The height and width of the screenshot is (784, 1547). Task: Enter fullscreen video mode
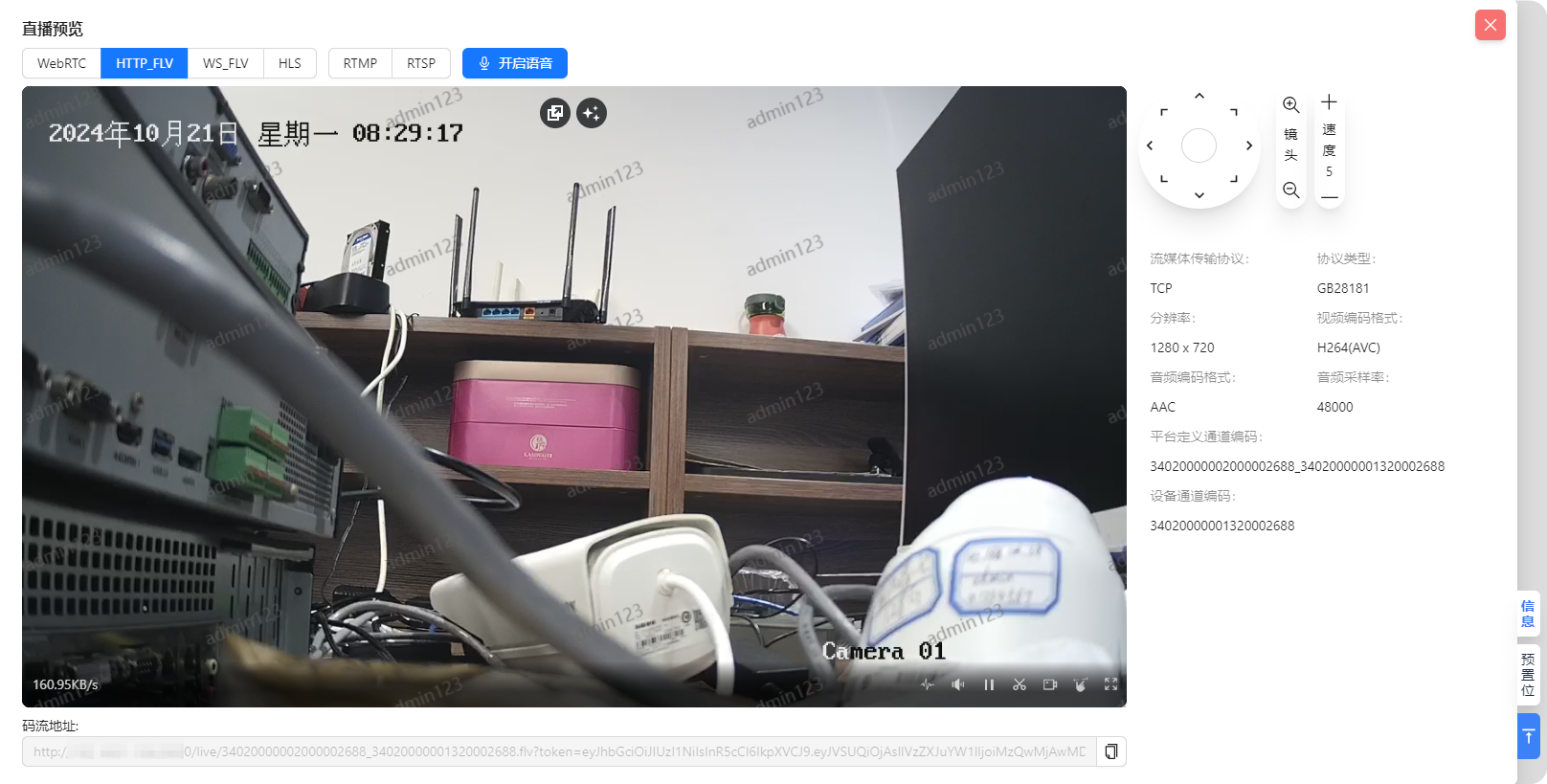[1111, 684]
